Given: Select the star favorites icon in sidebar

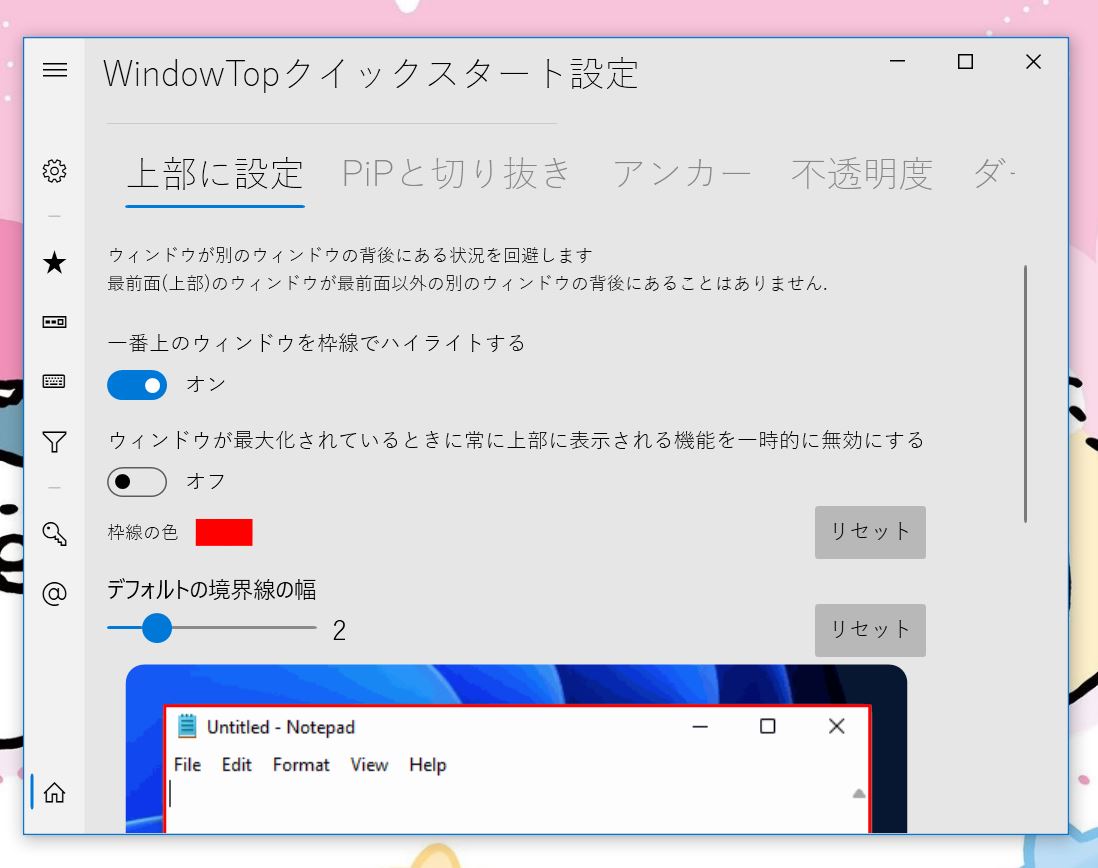Looking at the screenshot, I should click(x=55, y=263).
